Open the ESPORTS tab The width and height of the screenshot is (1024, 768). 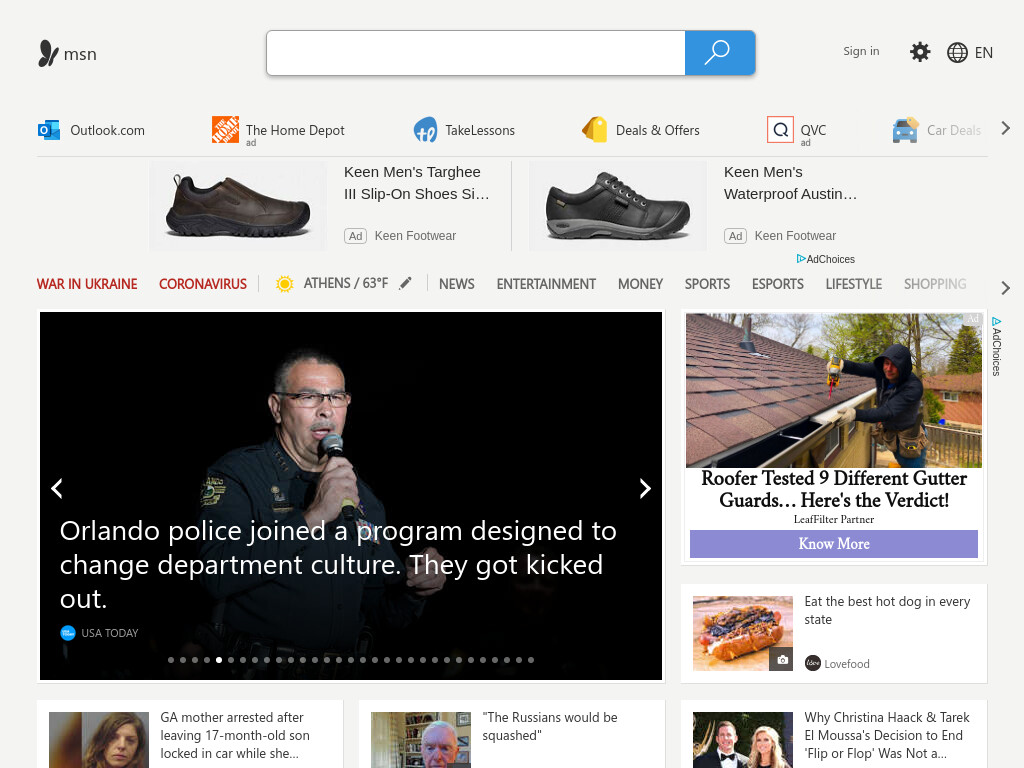[x=777, y=284]
